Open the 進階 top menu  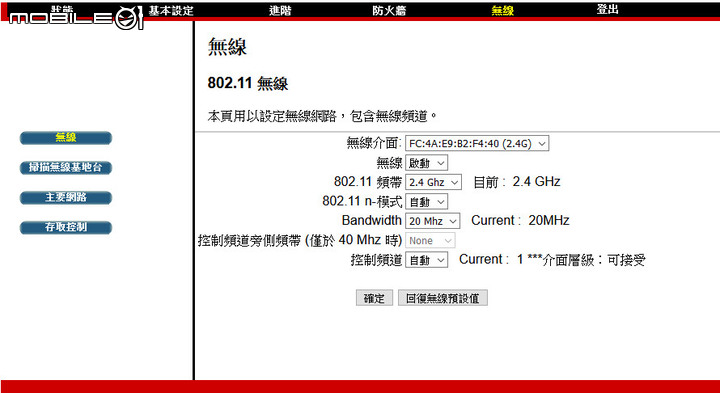[x=280, y=11]
